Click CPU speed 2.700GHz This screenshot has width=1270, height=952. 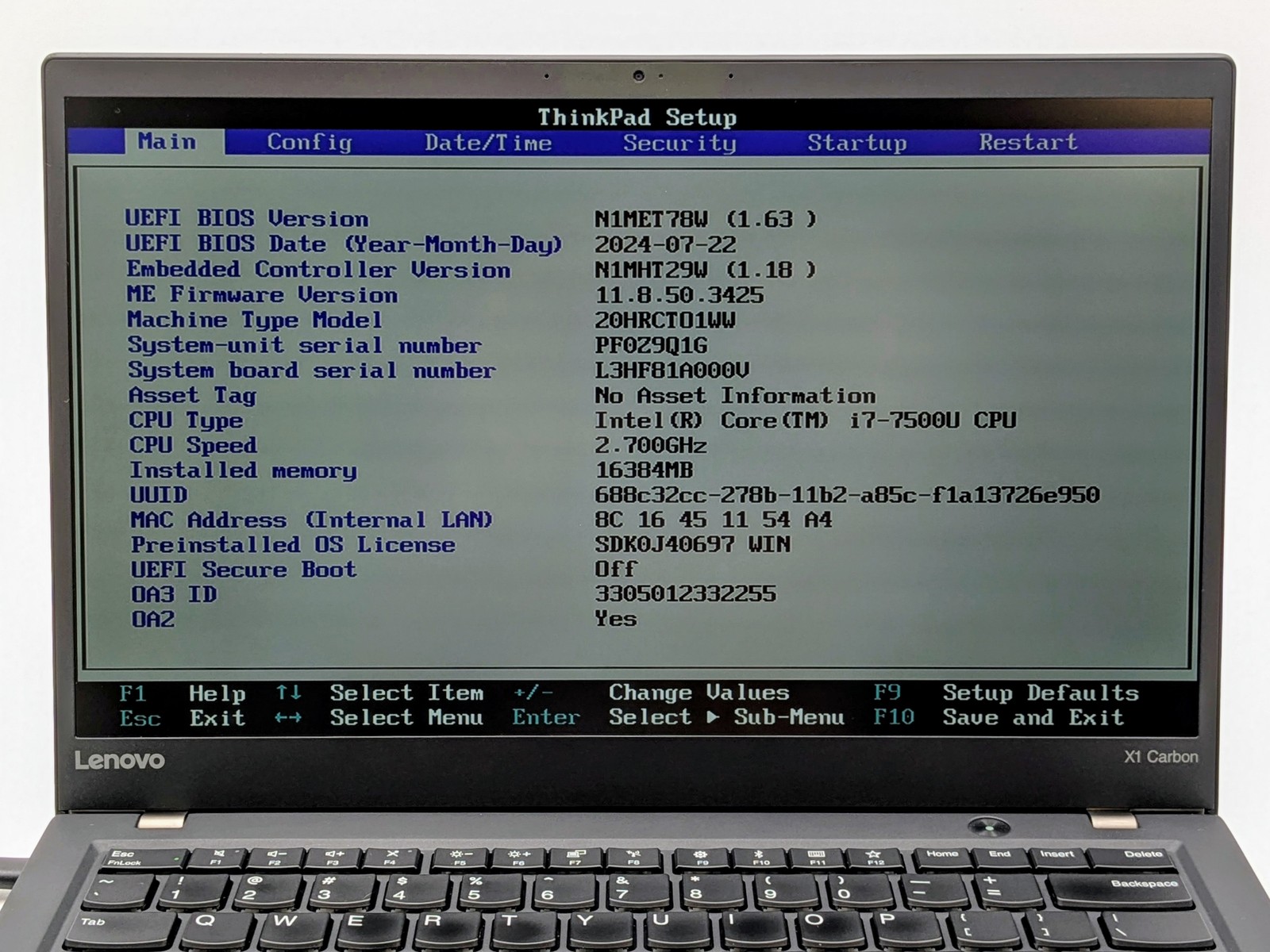651,445
